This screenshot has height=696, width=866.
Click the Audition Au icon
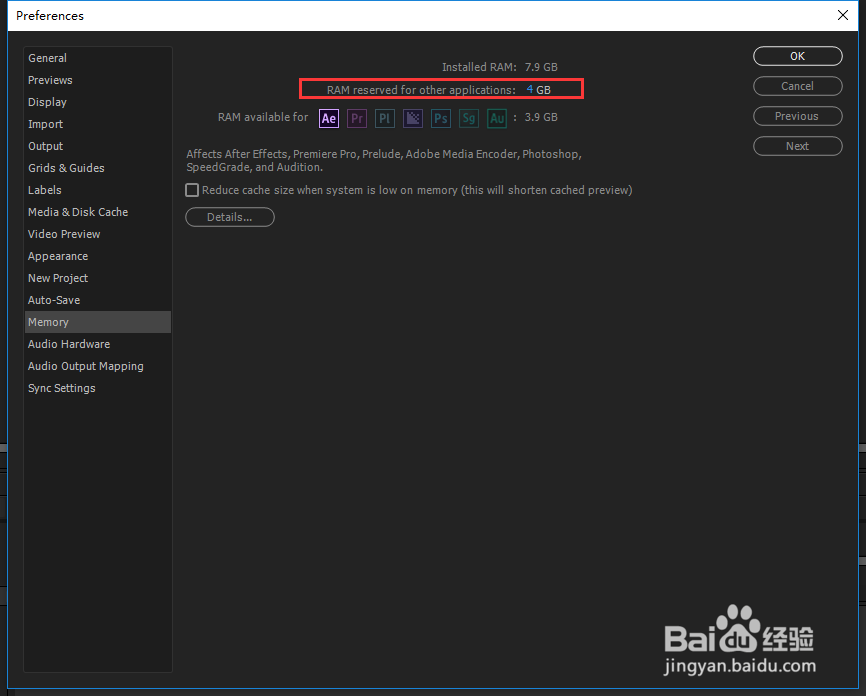click(497, 118)
